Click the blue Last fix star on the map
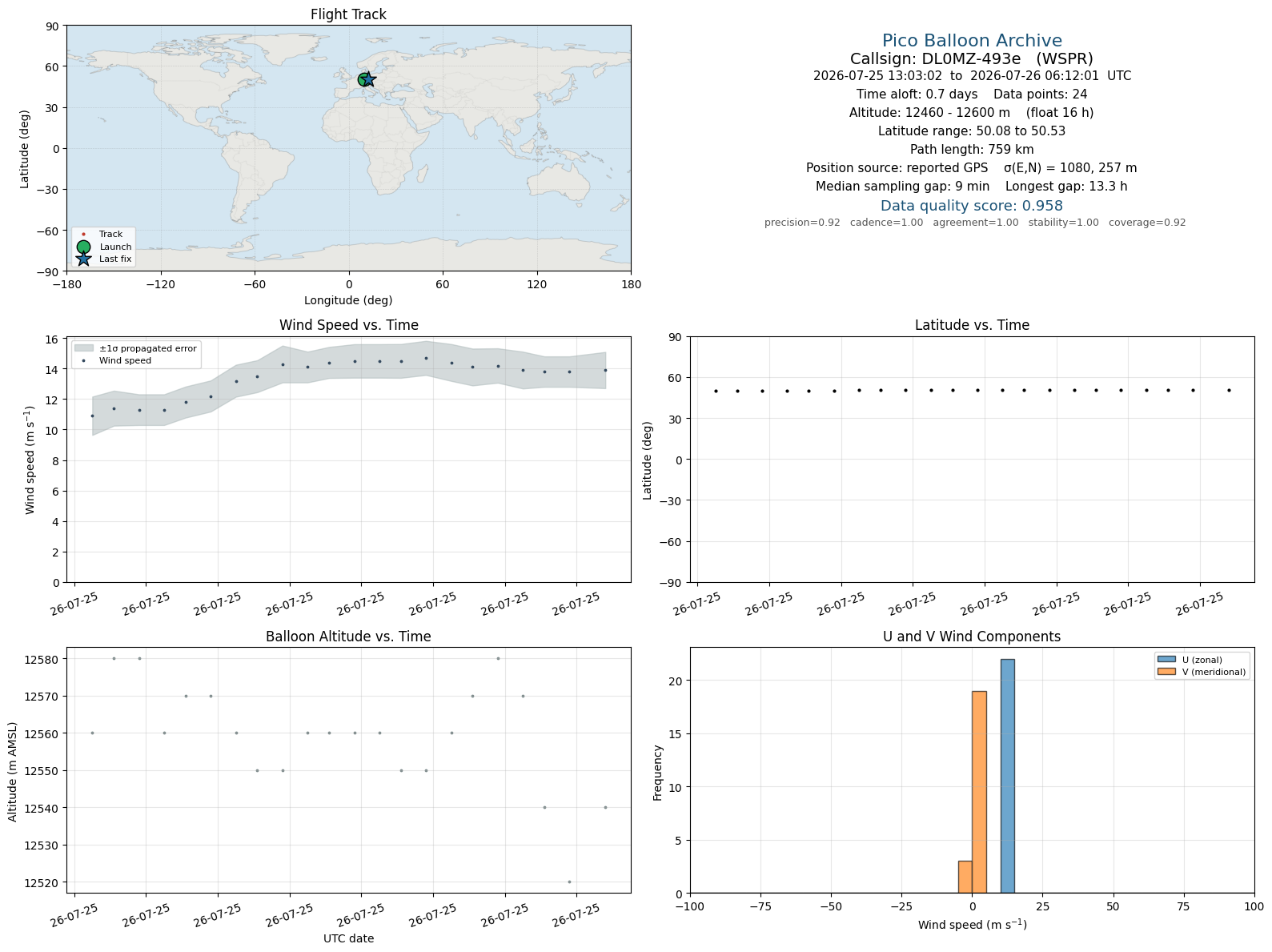The image size is (1272, 952). tap(369, 79)
